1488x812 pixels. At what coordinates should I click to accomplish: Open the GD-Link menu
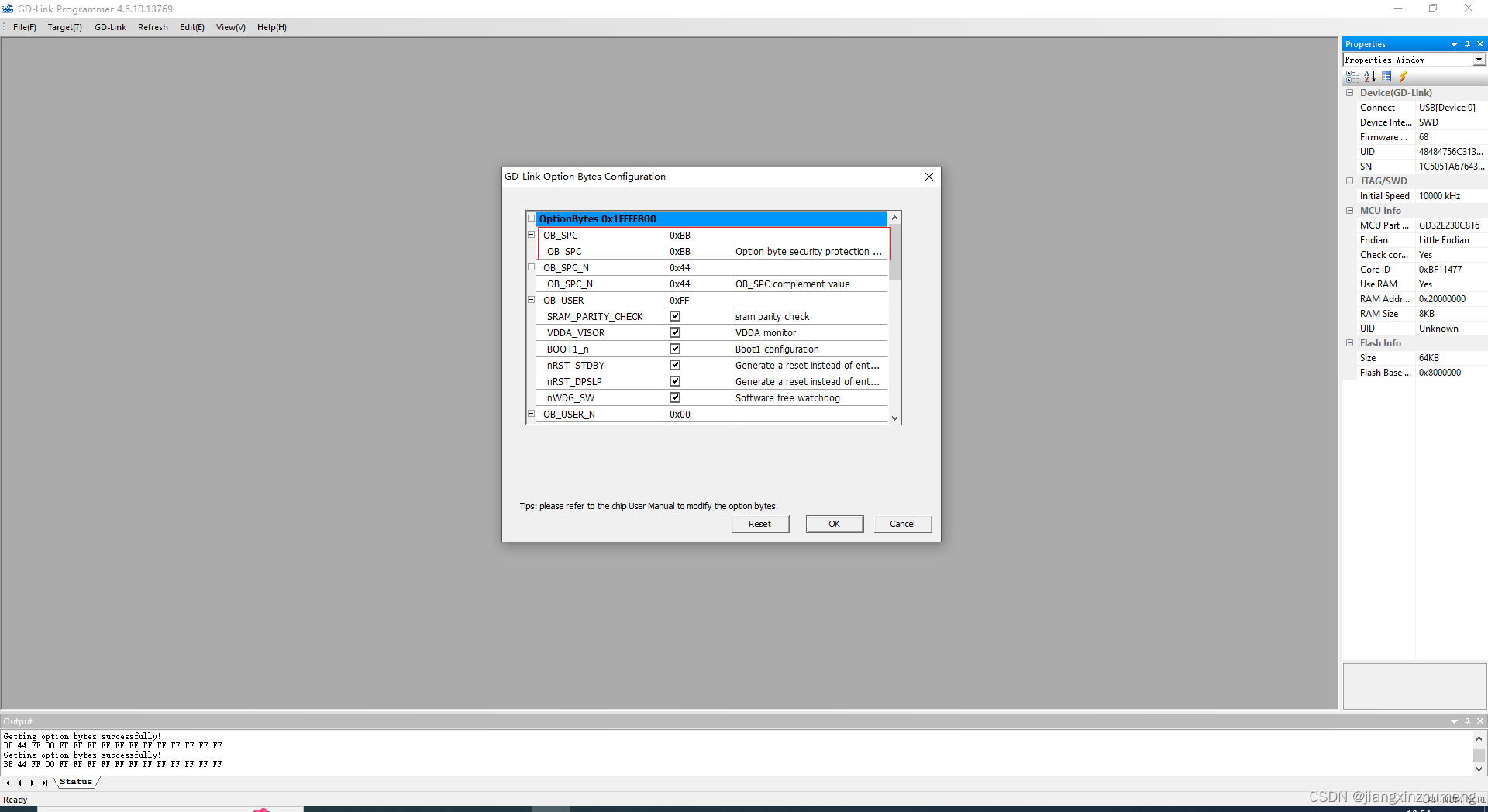110,27
